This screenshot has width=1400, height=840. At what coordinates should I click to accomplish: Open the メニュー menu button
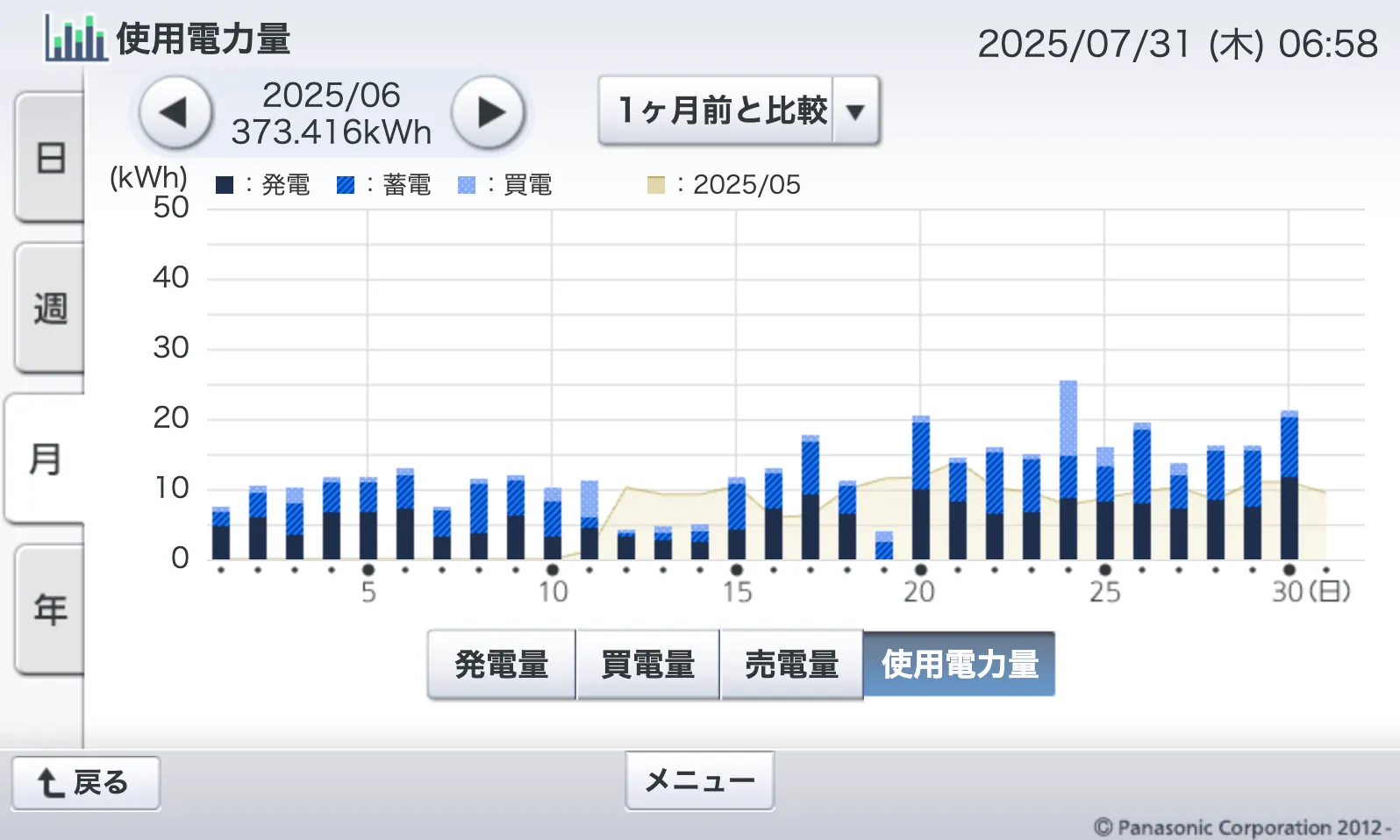click(699, 780)
